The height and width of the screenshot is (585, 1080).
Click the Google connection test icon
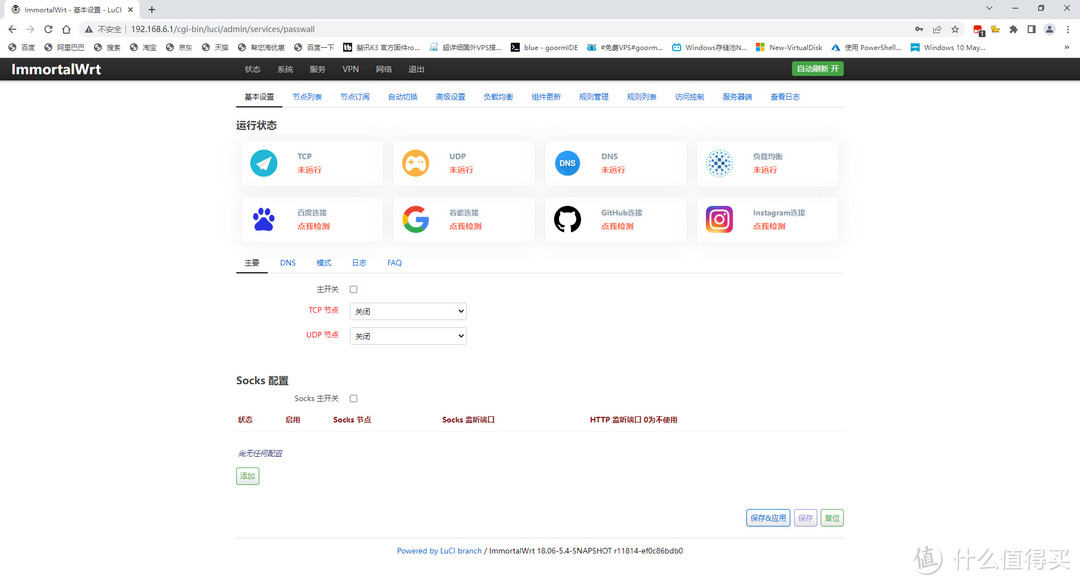pos(416,219)
